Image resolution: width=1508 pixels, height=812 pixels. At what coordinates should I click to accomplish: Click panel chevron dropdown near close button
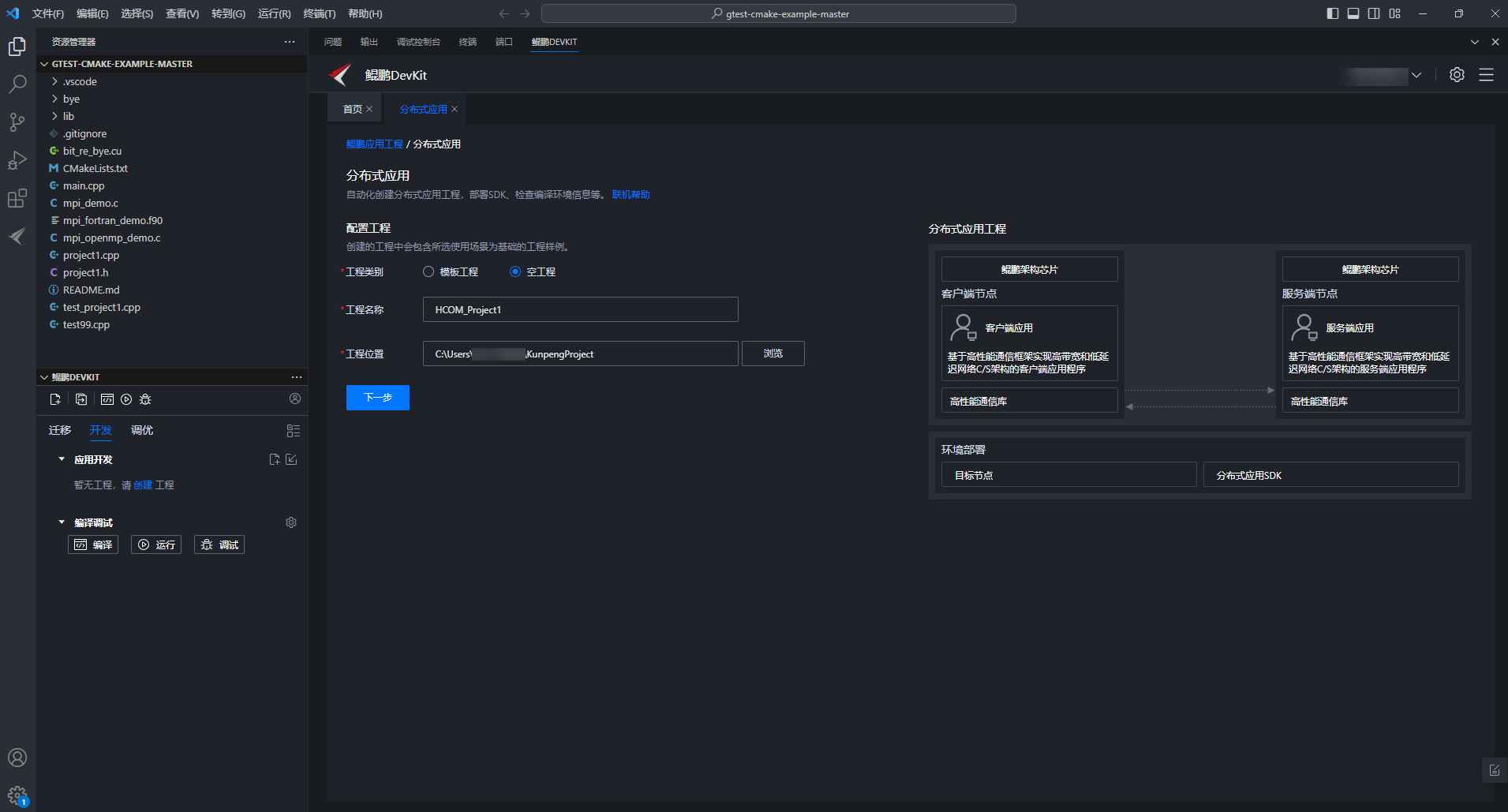pos(1475,42)
